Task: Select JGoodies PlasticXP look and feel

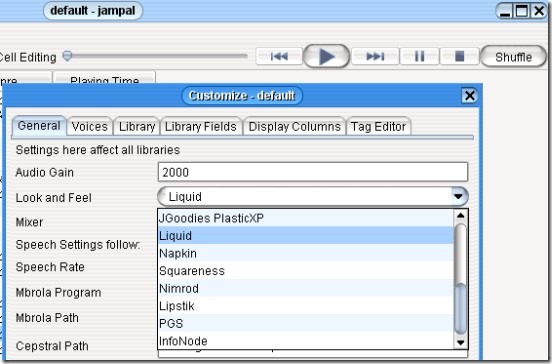Action: click(x=306, y=218)
